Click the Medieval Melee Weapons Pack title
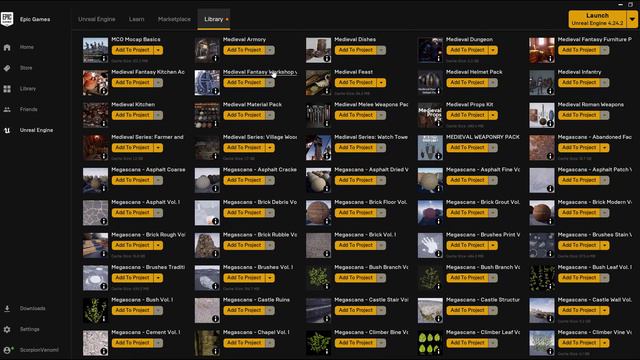The height and width of the screenshot is (360, 640). 371,105
